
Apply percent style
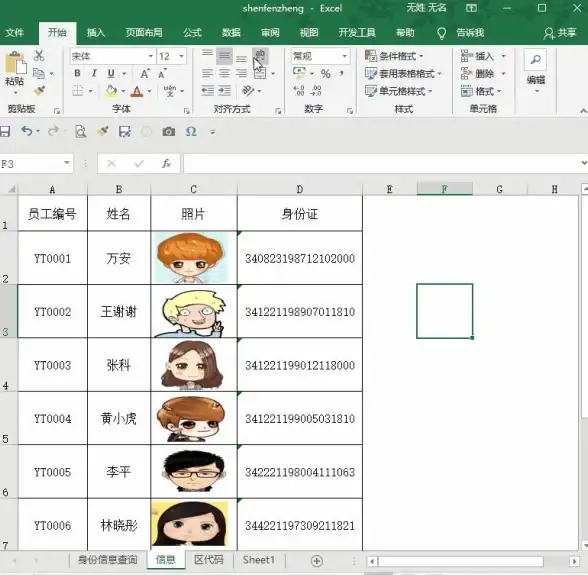pos(326,74)
